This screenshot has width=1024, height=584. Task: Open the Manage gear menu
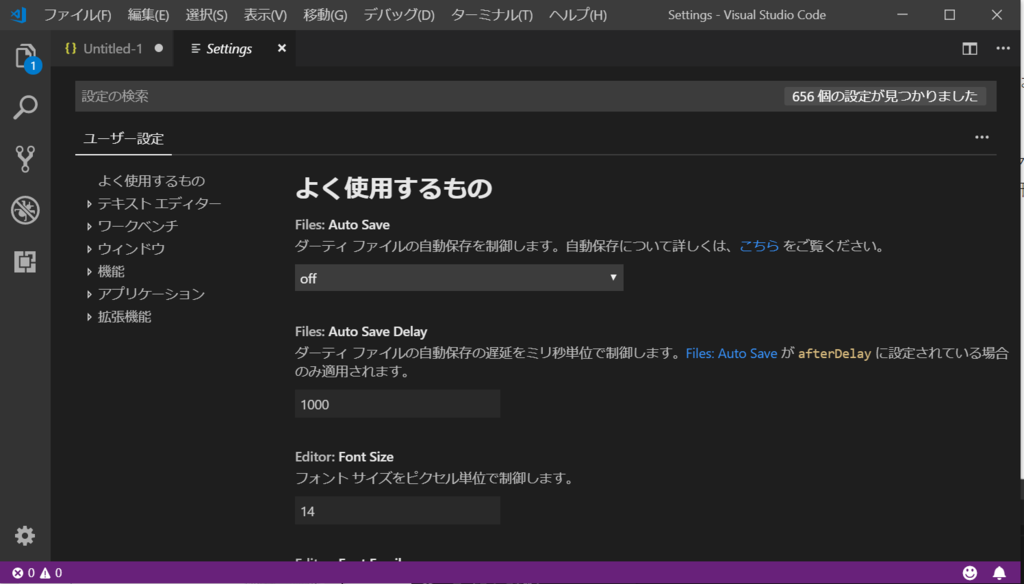tap(25, 536)
